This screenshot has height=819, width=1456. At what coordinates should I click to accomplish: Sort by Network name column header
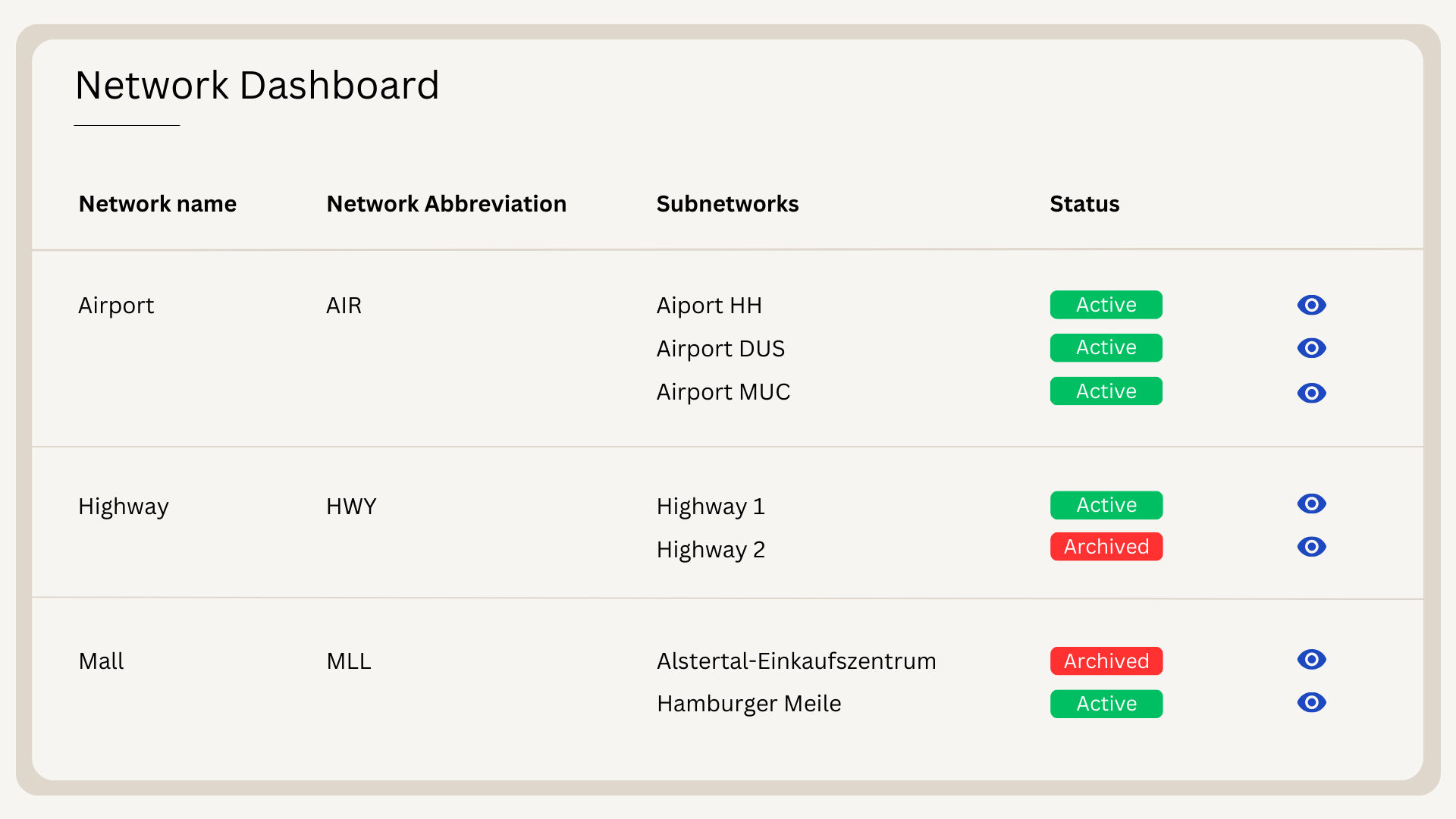[x=158, y=204]
